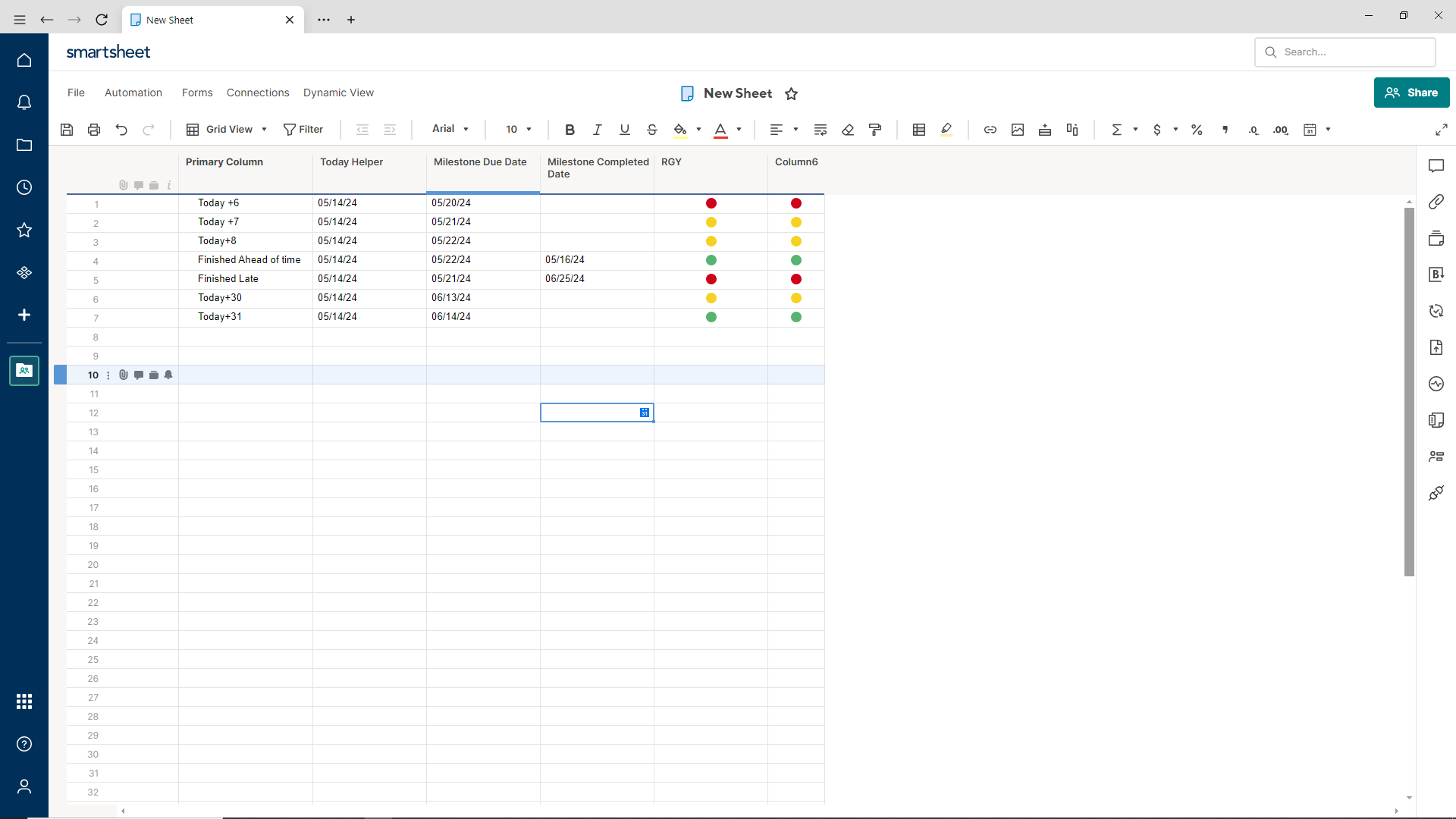Toggle wrap text
The image size is (1456, 819).
tap(820, 130)
